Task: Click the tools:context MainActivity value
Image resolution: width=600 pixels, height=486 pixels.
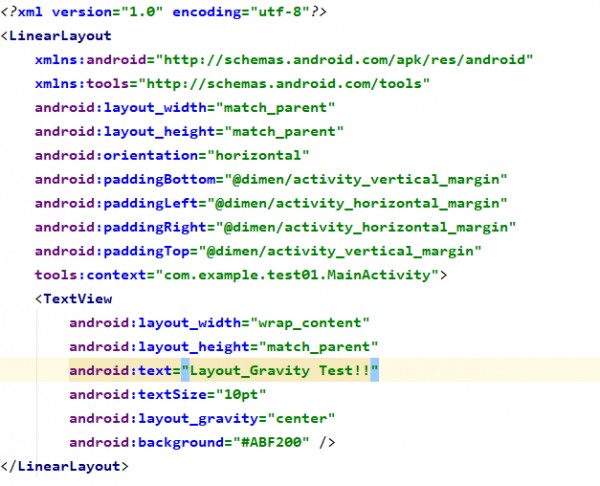Action: 297,275
